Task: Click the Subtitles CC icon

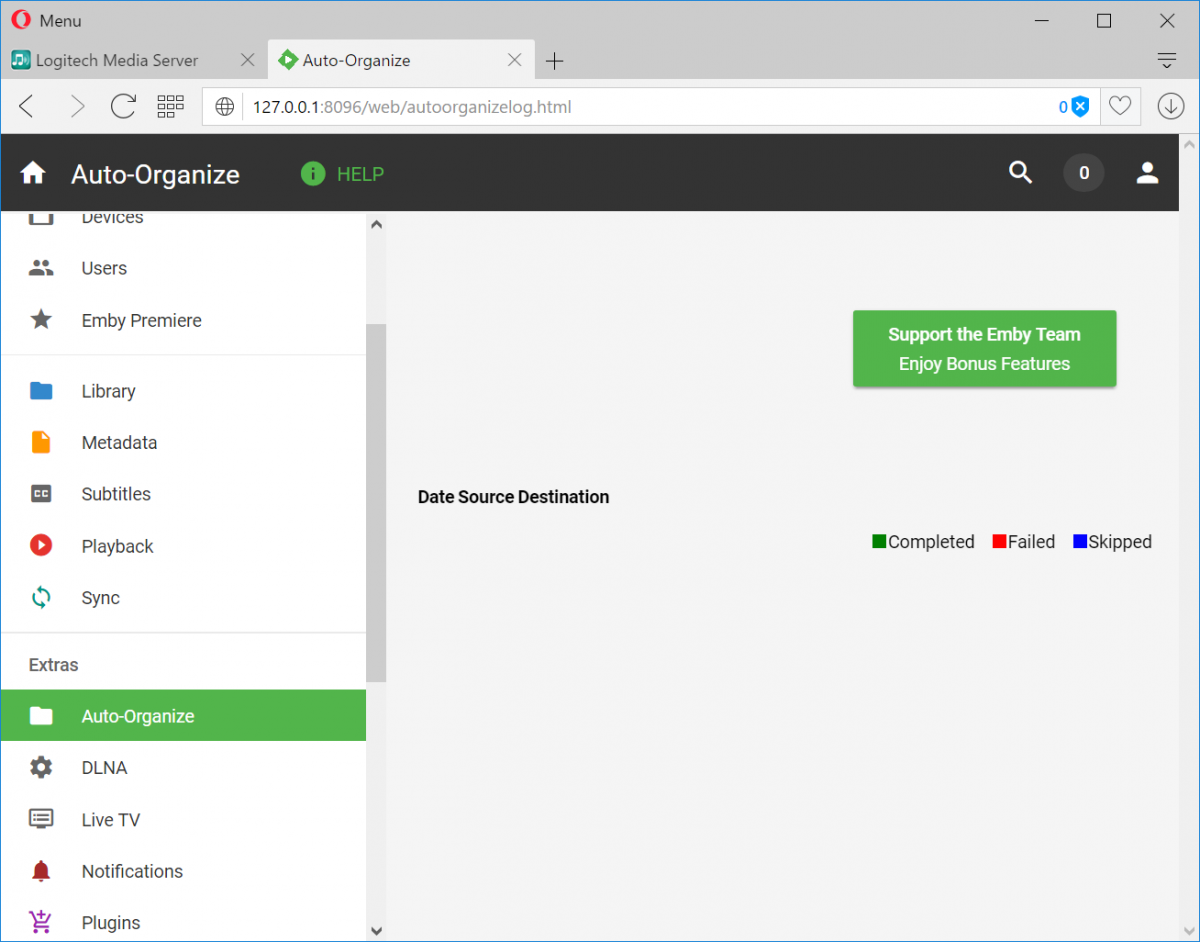Action: [41, 494]
